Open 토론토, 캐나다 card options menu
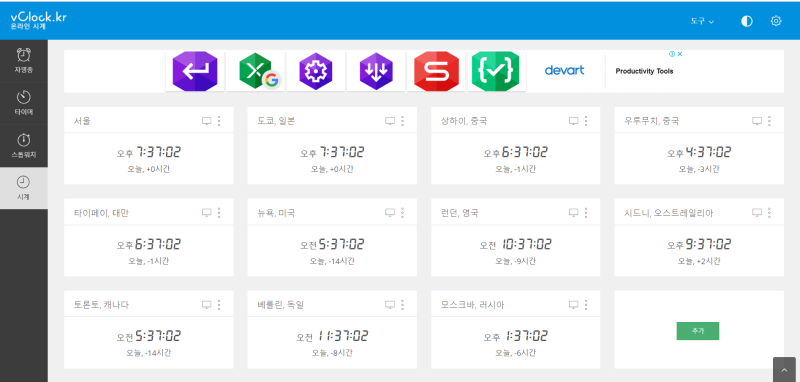This screenshot has height=382, width=800. coord(219,304)
